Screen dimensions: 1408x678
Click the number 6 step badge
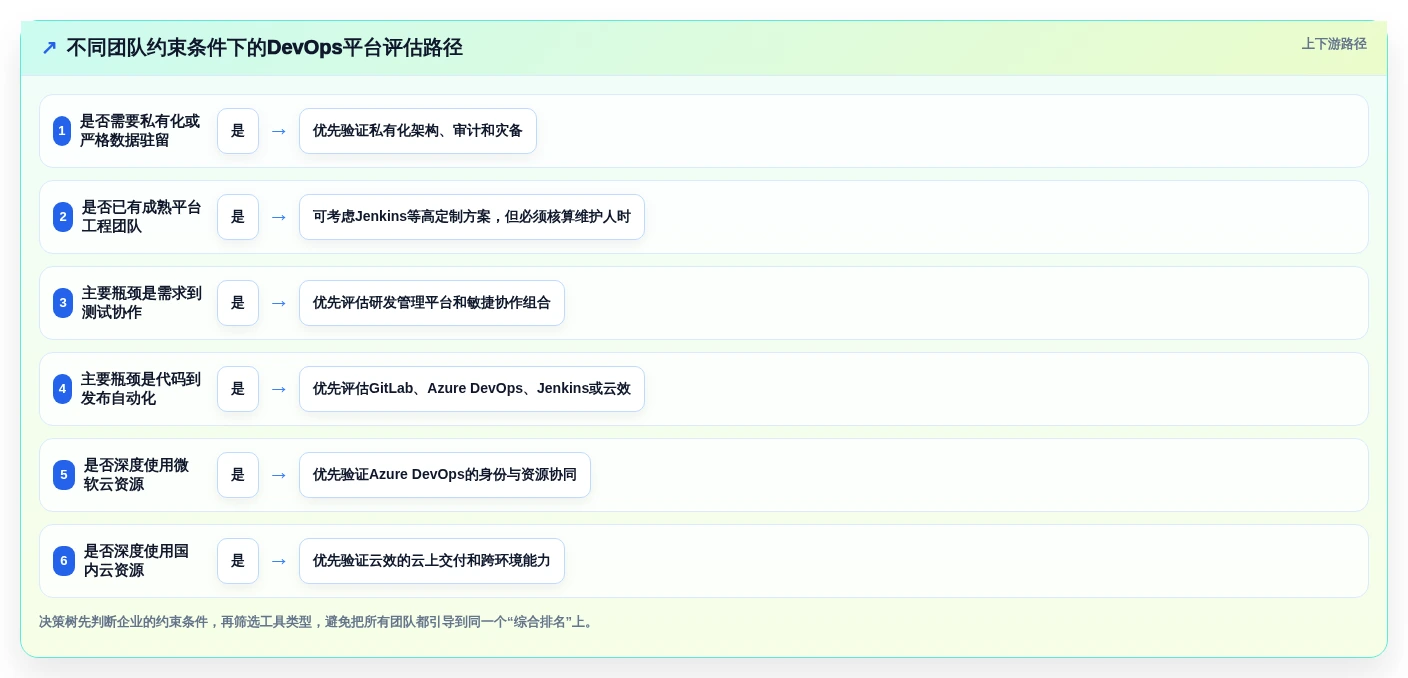point(64,561)
